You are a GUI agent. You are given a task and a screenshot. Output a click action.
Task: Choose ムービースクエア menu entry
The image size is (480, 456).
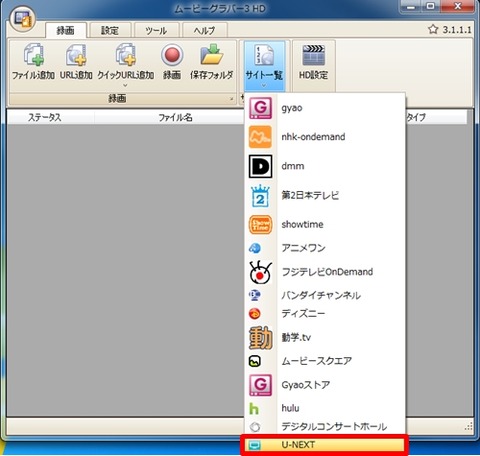coord(325,361)
